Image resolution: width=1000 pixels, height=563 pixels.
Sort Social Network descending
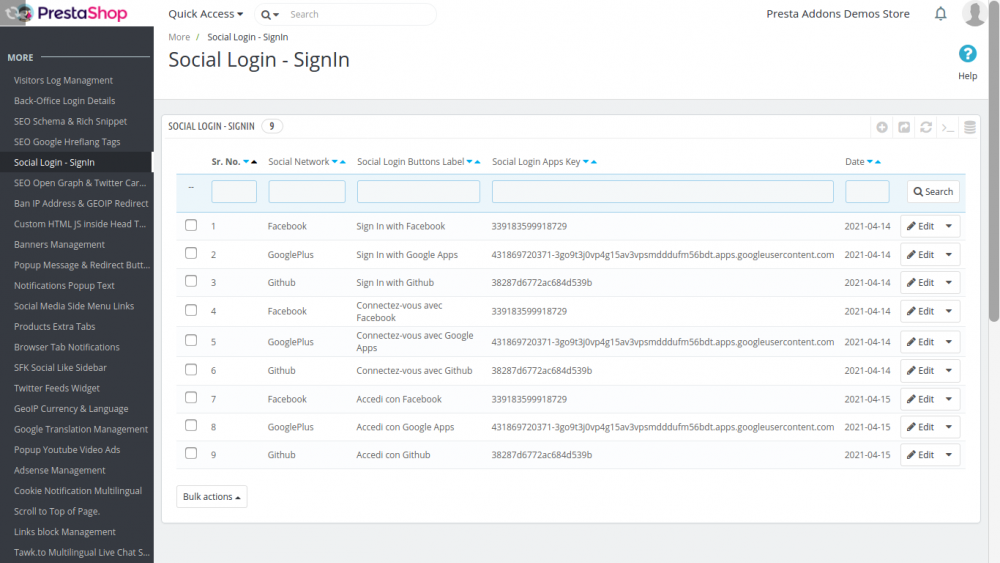pos(335,162)
